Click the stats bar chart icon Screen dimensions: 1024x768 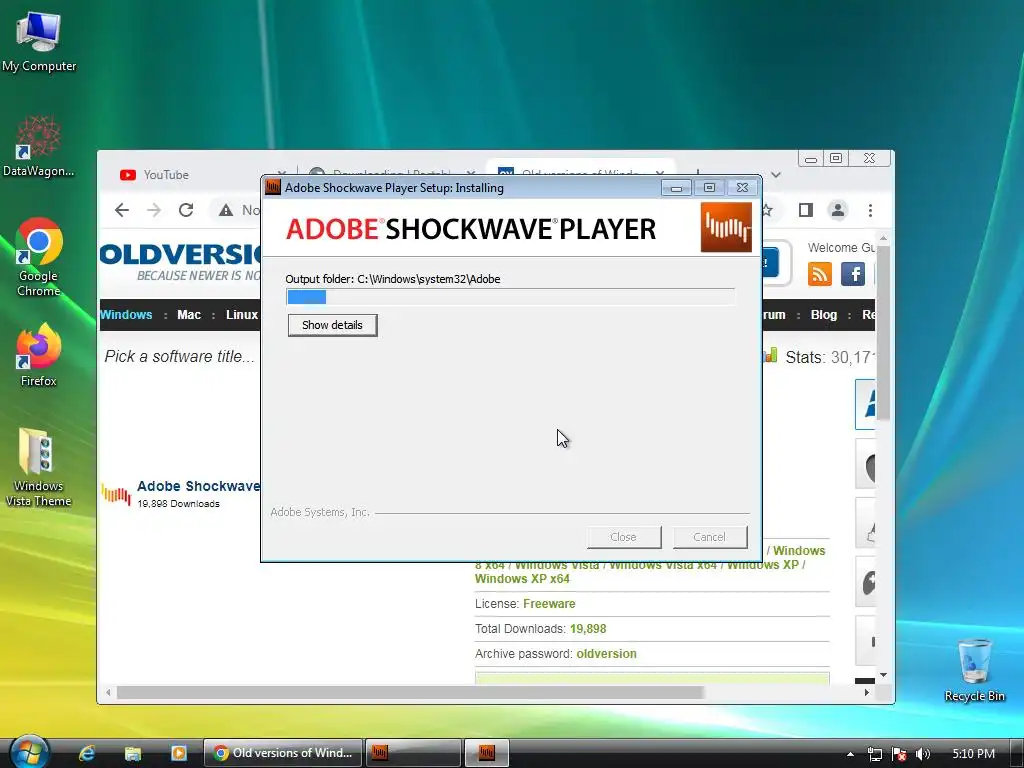[771, 355]
